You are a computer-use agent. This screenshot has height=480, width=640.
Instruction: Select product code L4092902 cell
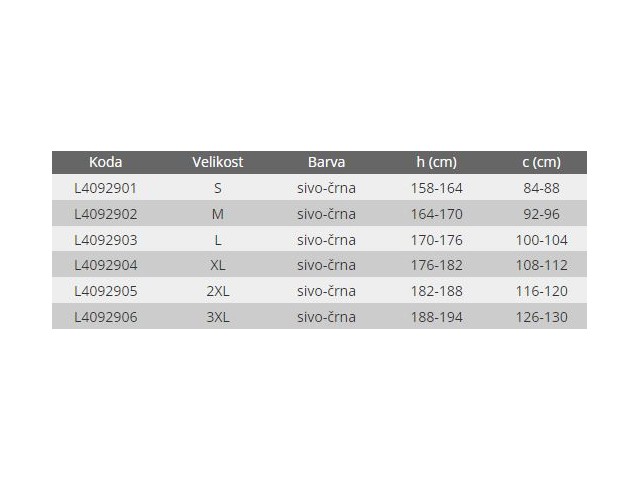click(x=106, y=213)
